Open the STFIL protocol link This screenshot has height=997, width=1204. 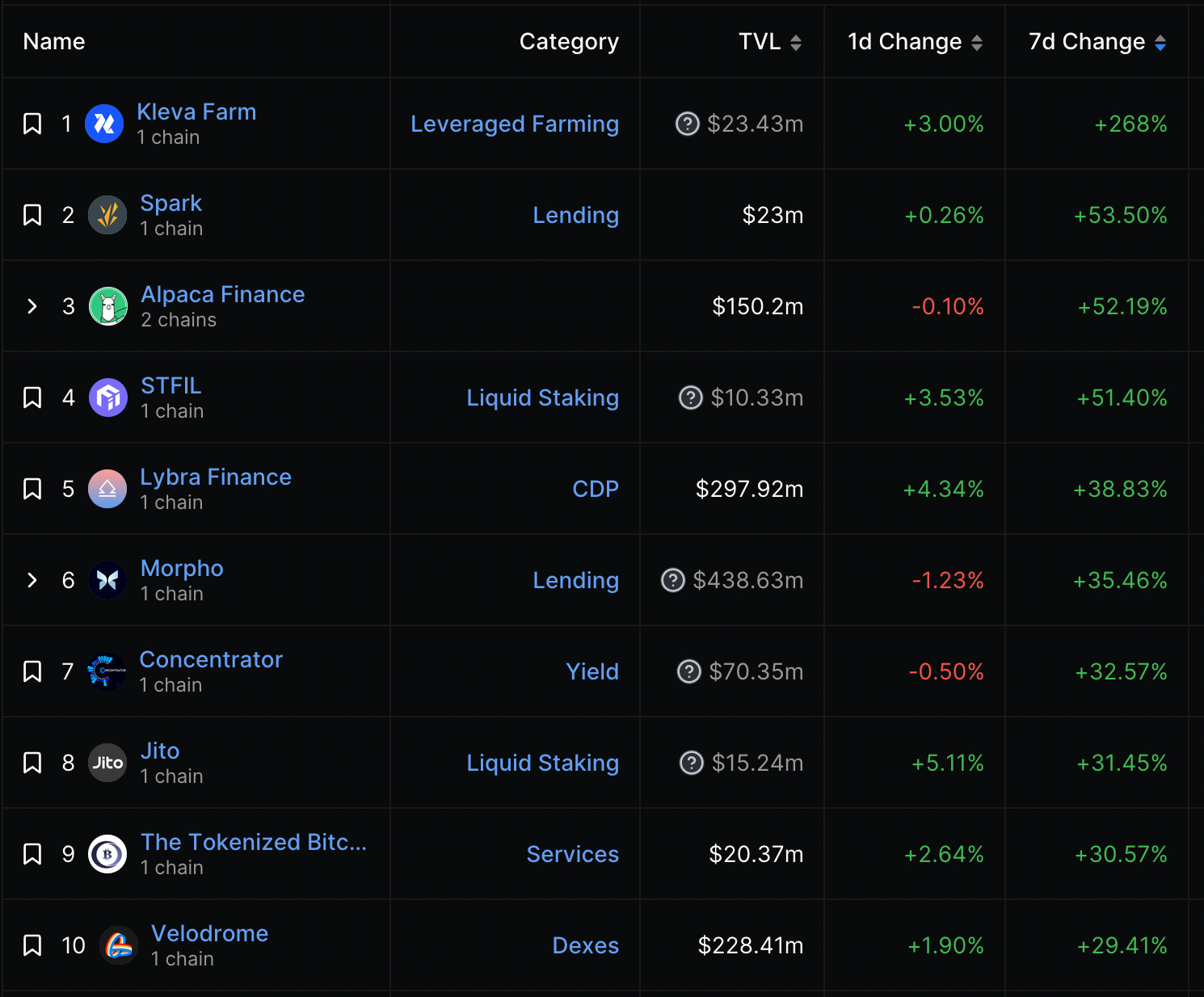click(171, 385)
